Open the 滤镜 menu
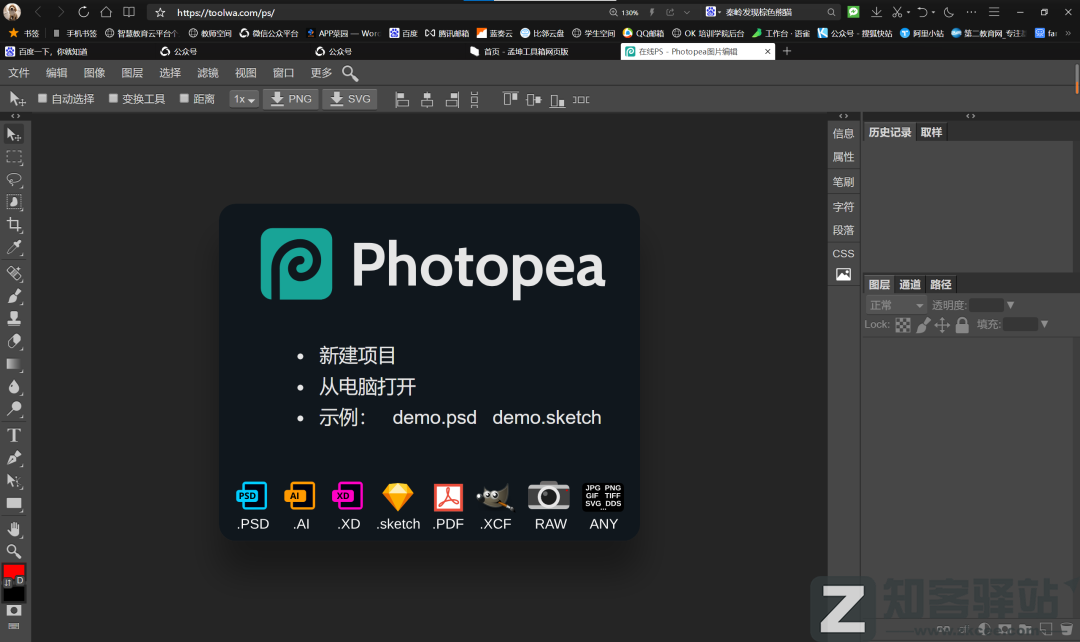This screenshot has height=642, width=1080. coord(208,73)
